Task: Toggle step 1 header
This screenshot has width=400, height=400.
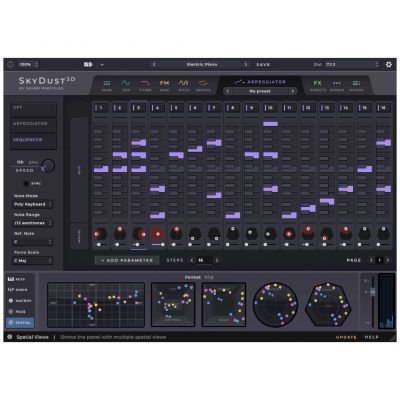Action: tap(101, 108)
